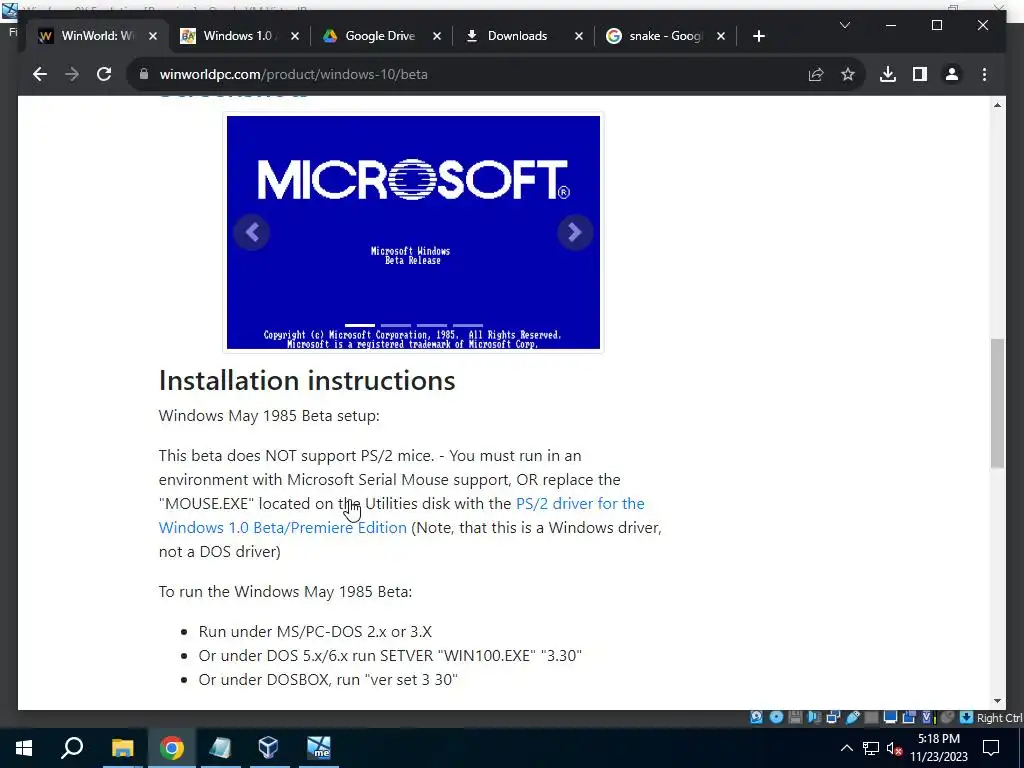The height and width of the screenshot is (768, 1024).
Task: Bookmark this page with the star icon
Action: [x=848, y=74]
